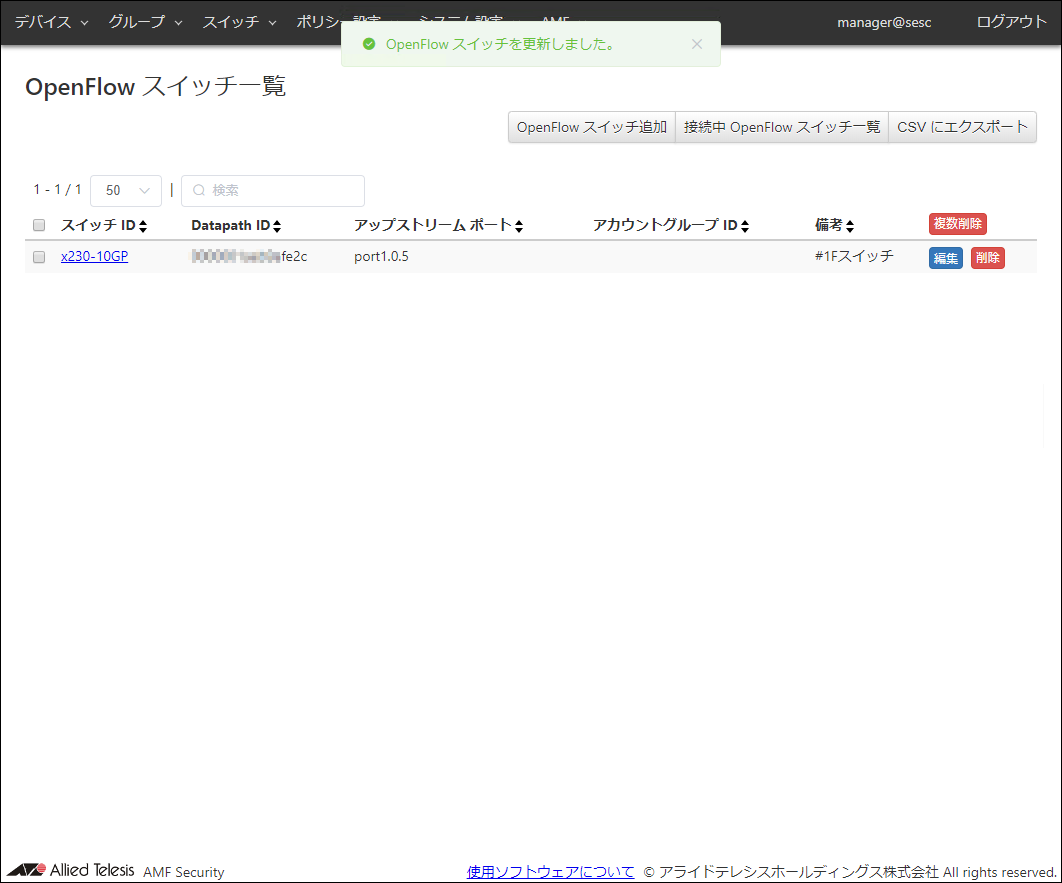Click OpenFlow スイッチ追加 button
This screenshot has width=1062, height=883.
click(591, 127)
